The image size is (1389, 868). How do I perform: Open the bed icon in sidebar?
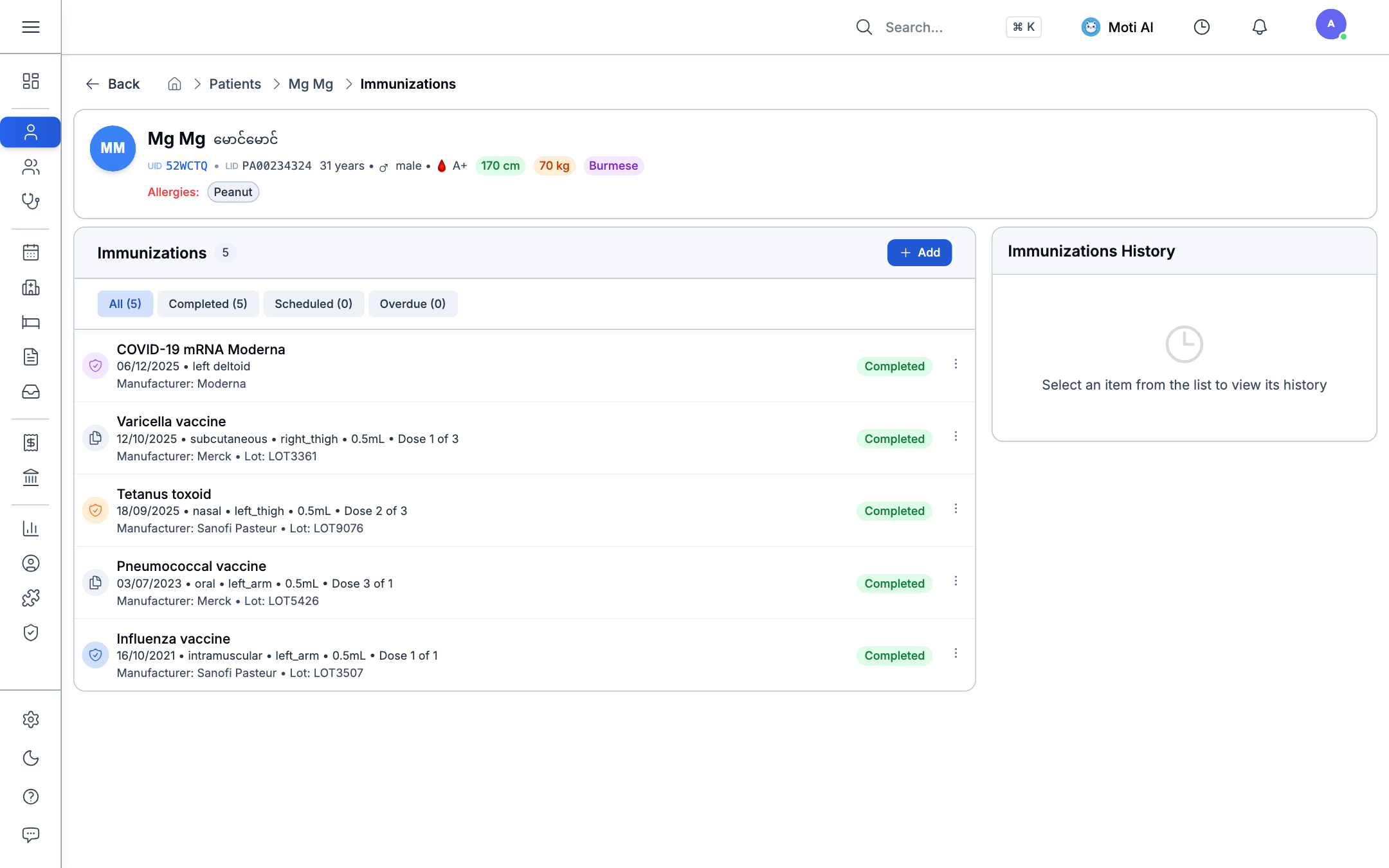[x=30, y=322]
